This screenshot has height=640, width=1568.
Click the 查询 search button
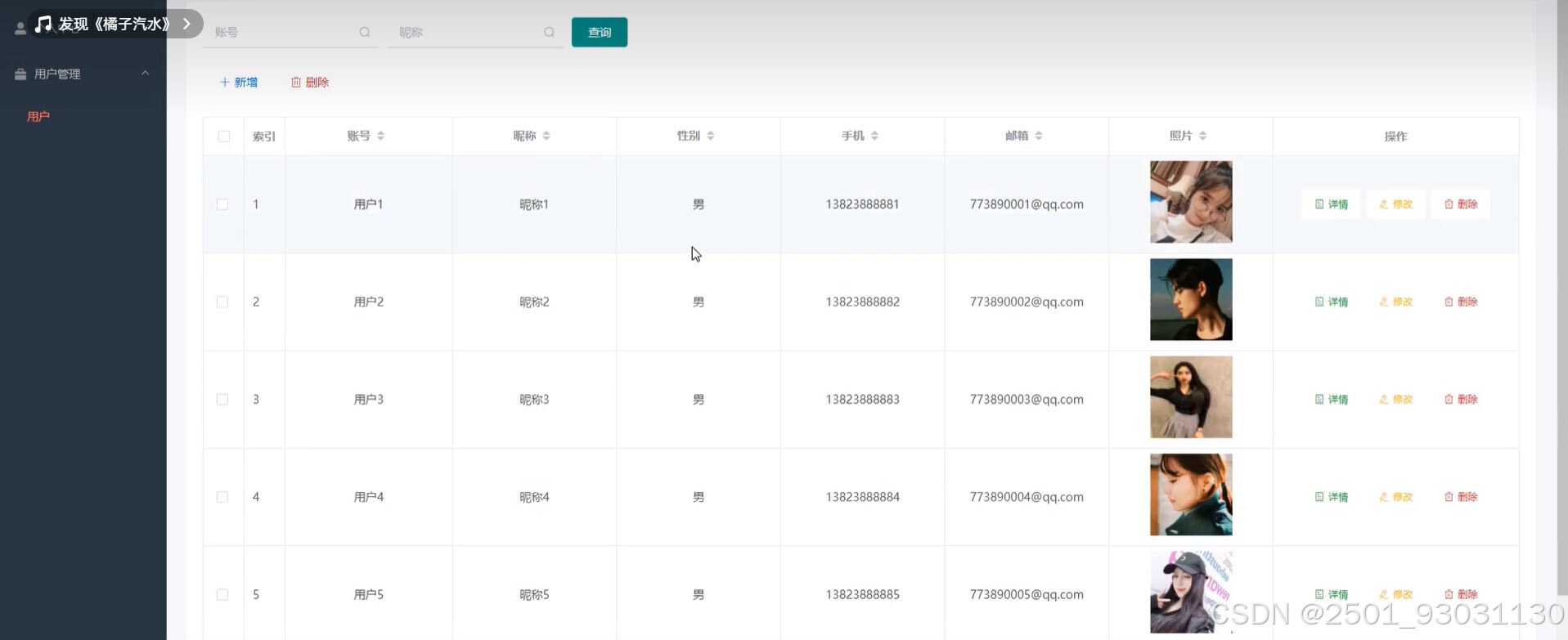point(600,32)
